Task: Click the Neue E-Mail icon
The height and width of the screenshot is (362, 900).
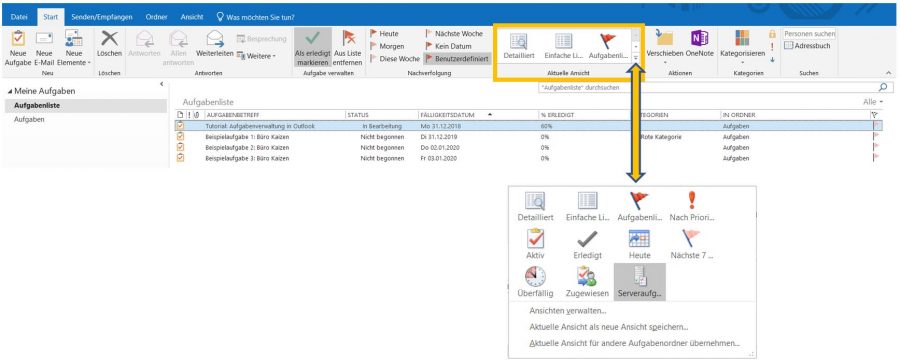Action: pyautogui.click(x=44, y=38)
